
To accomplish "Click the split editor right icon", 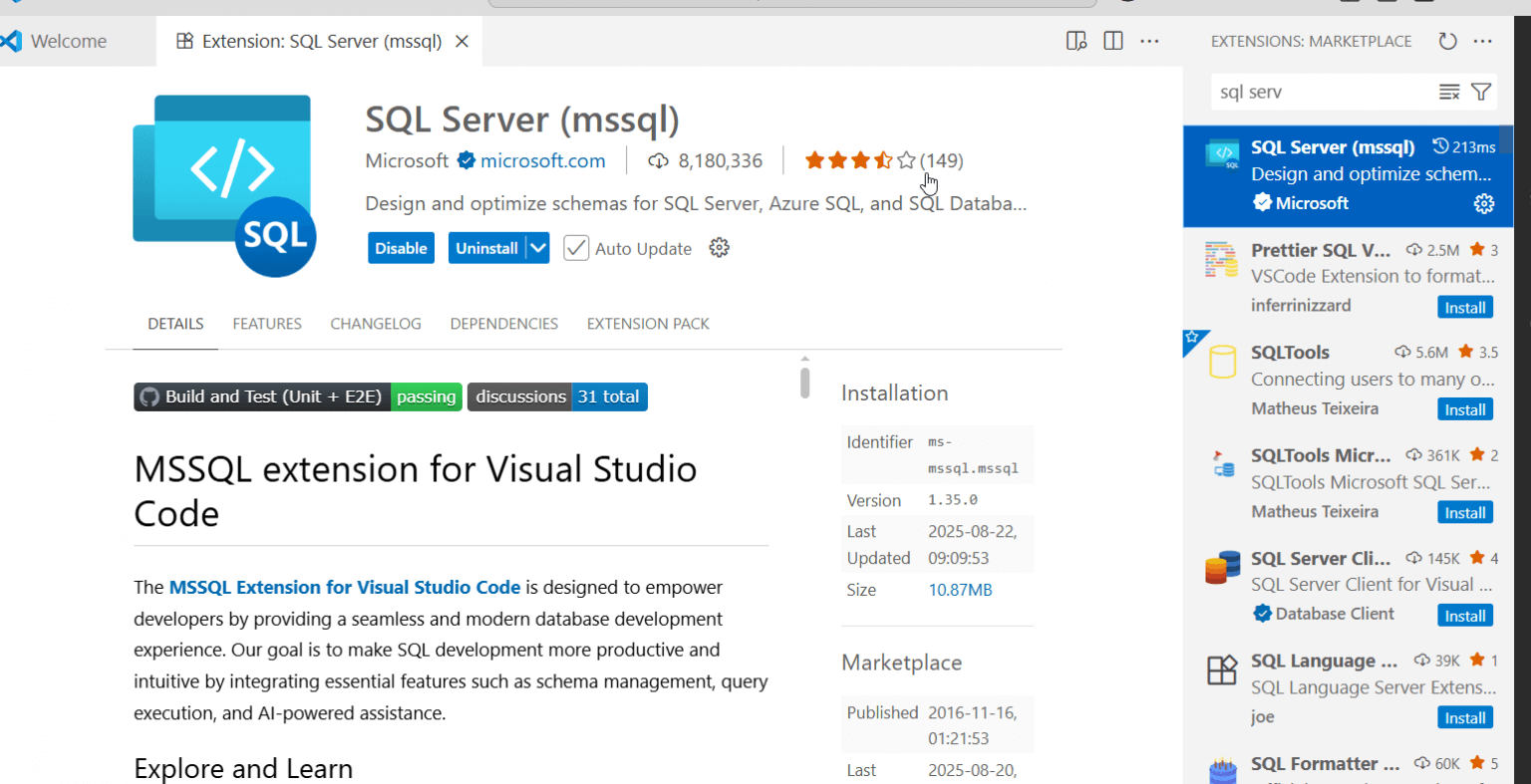I will click(x=1113, y=41).
